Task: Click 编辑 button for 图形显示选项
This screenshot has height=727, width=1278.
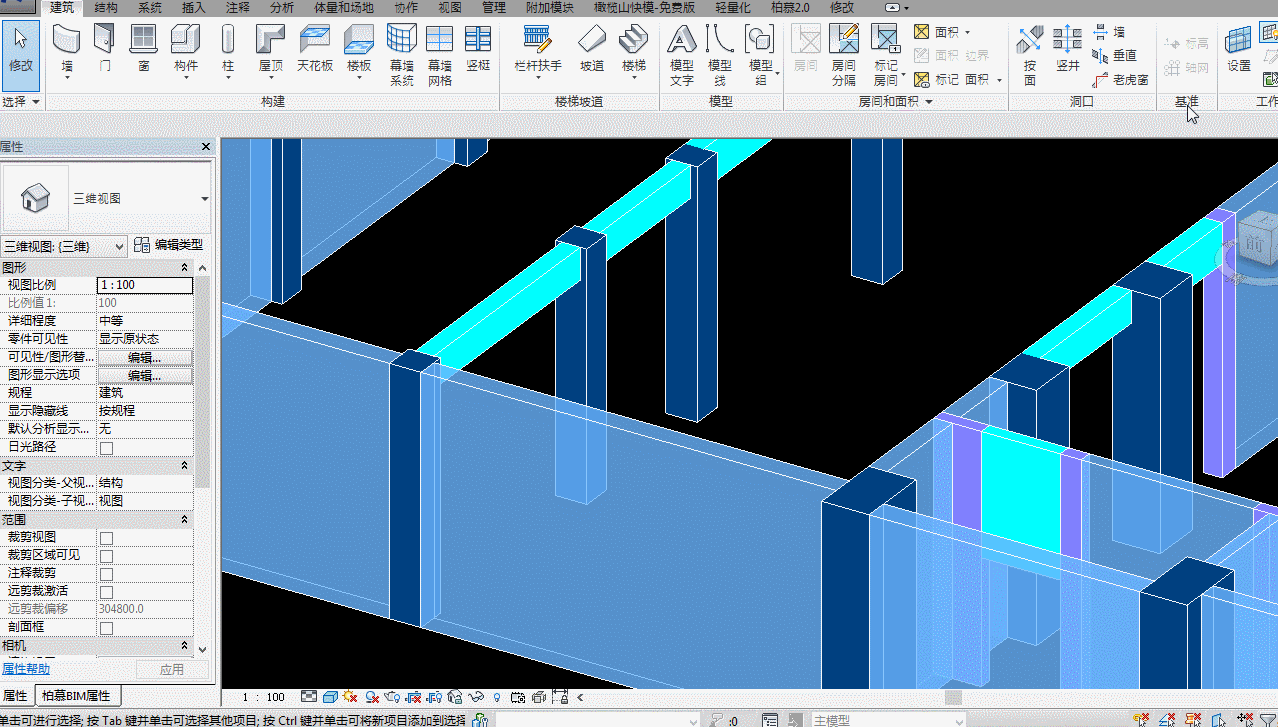Action: 145,376
